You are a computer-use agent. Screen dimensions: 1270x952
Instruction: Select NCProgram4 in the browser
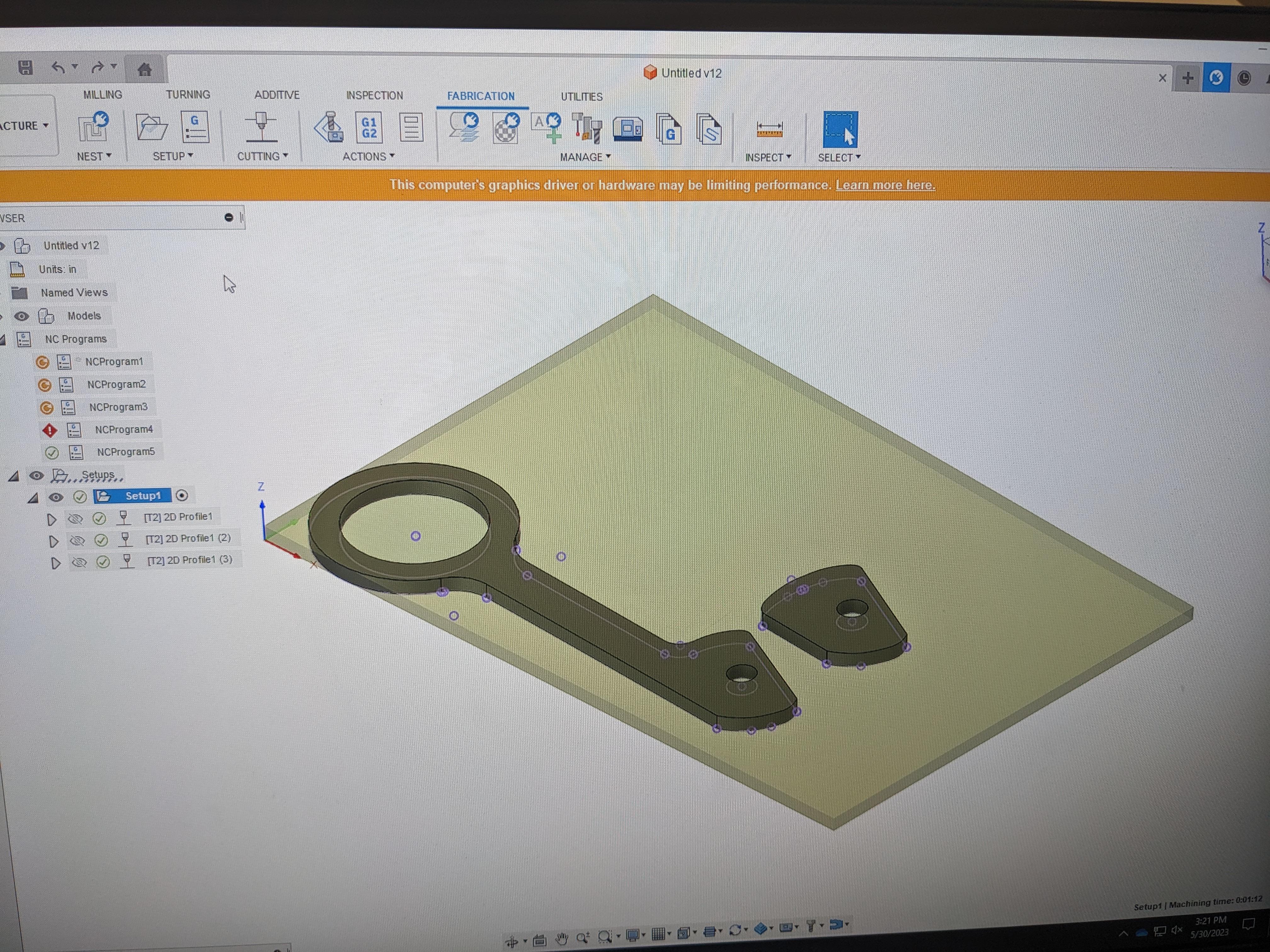[x=123, y=429]
